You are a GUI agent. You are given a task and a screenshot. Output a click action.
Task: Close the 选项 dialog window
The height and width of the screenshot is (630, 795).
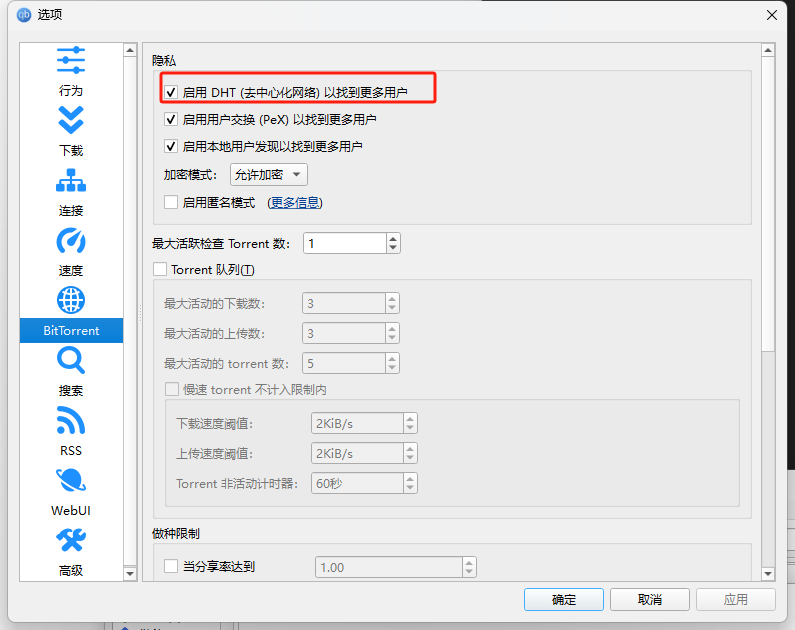(x=772, y=15)
